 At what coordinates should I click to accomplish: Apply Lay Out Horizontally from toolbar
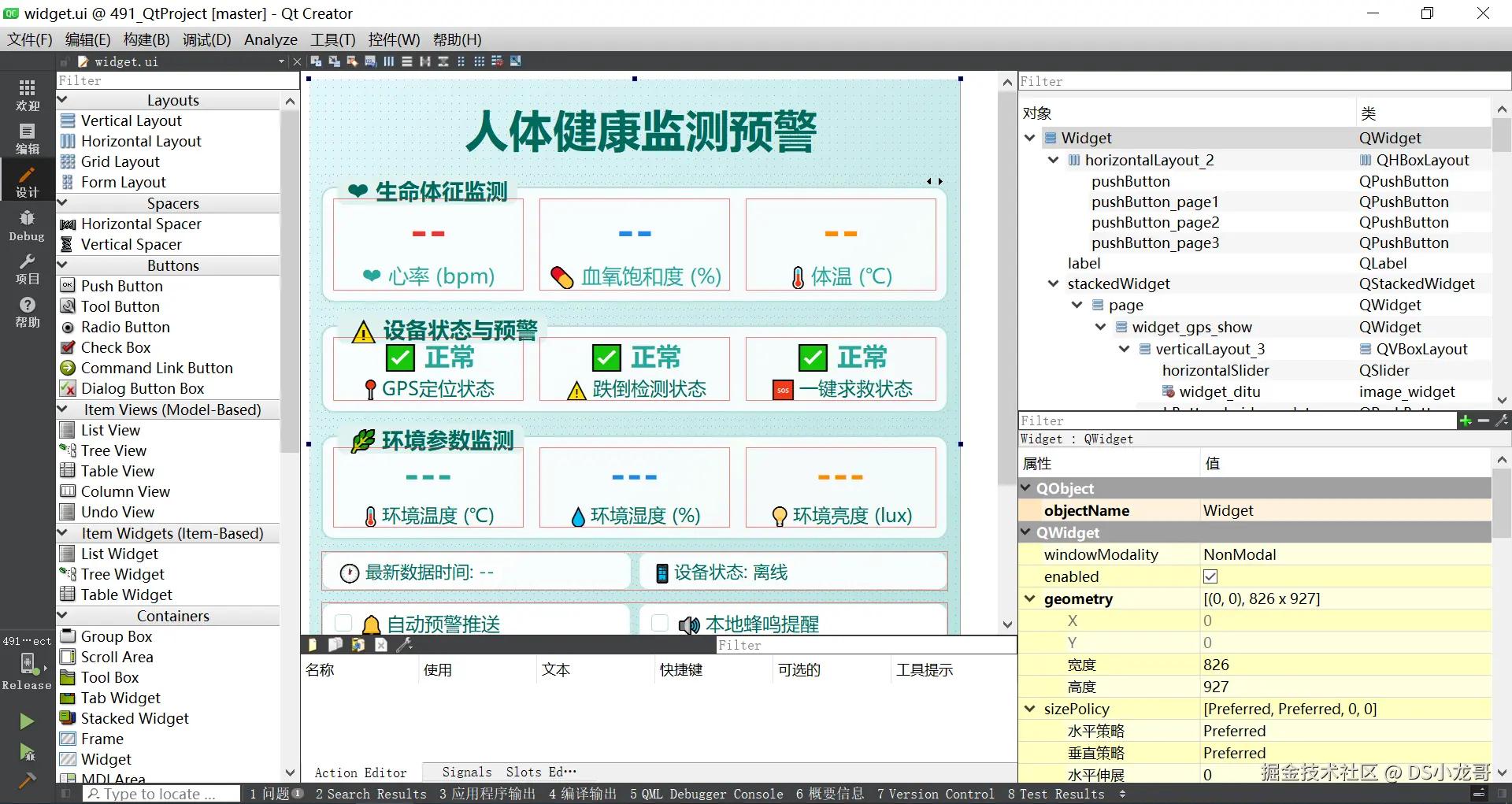click(389, 61)
